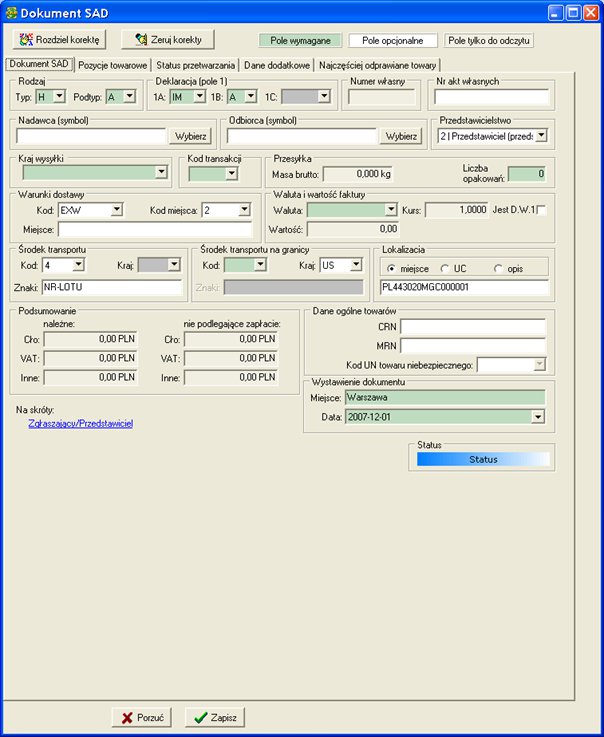Open border transport Kod dropdown
Viewport: 604px width, 737px height.
260,265
